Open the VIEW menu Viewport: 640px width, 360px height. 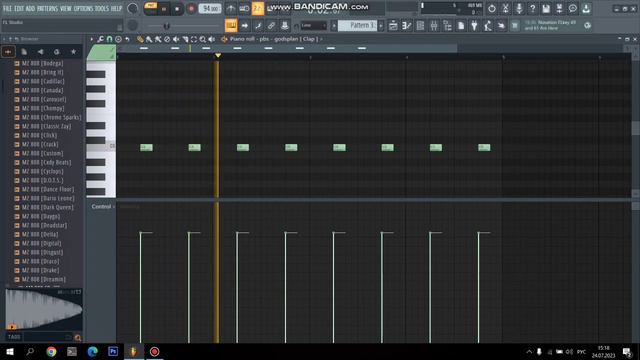click(66, 9)
